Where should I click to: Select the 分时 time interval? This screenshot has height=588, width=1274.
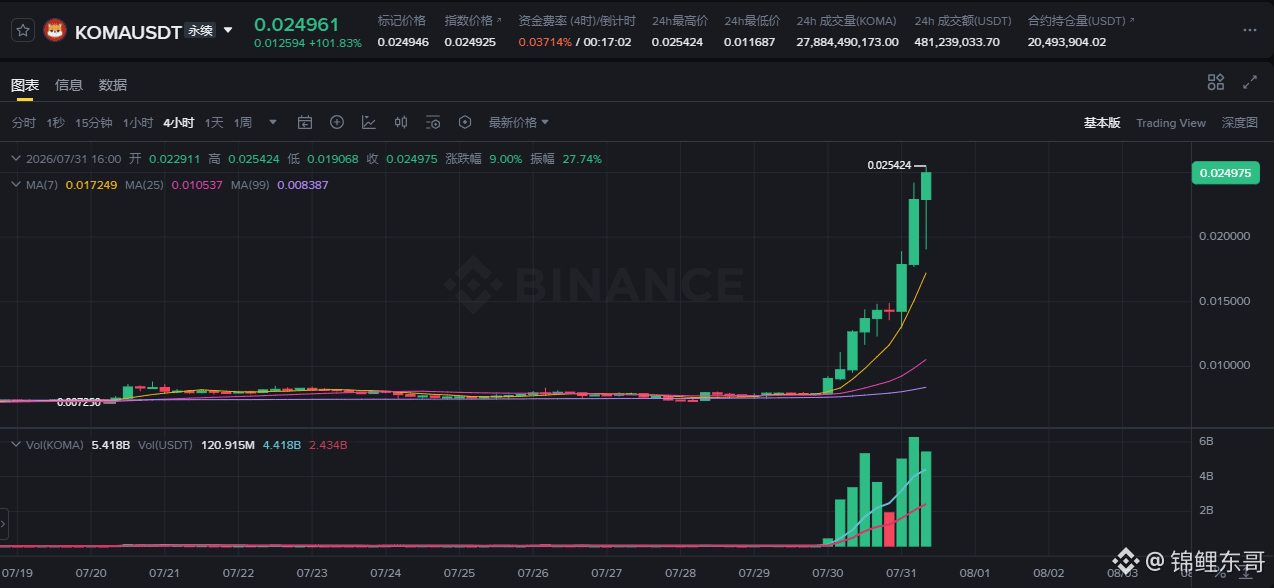[23, 123]
